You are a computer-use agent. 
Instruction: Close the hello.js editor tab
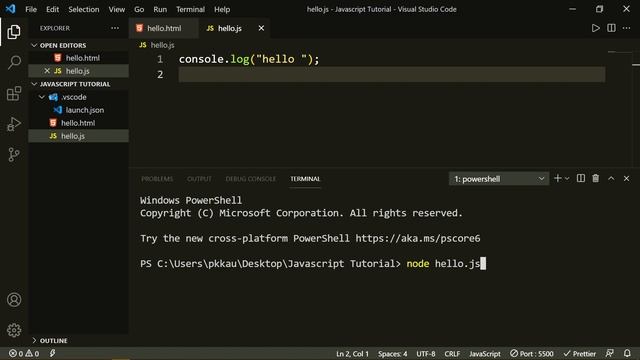[x=261, y=28]
